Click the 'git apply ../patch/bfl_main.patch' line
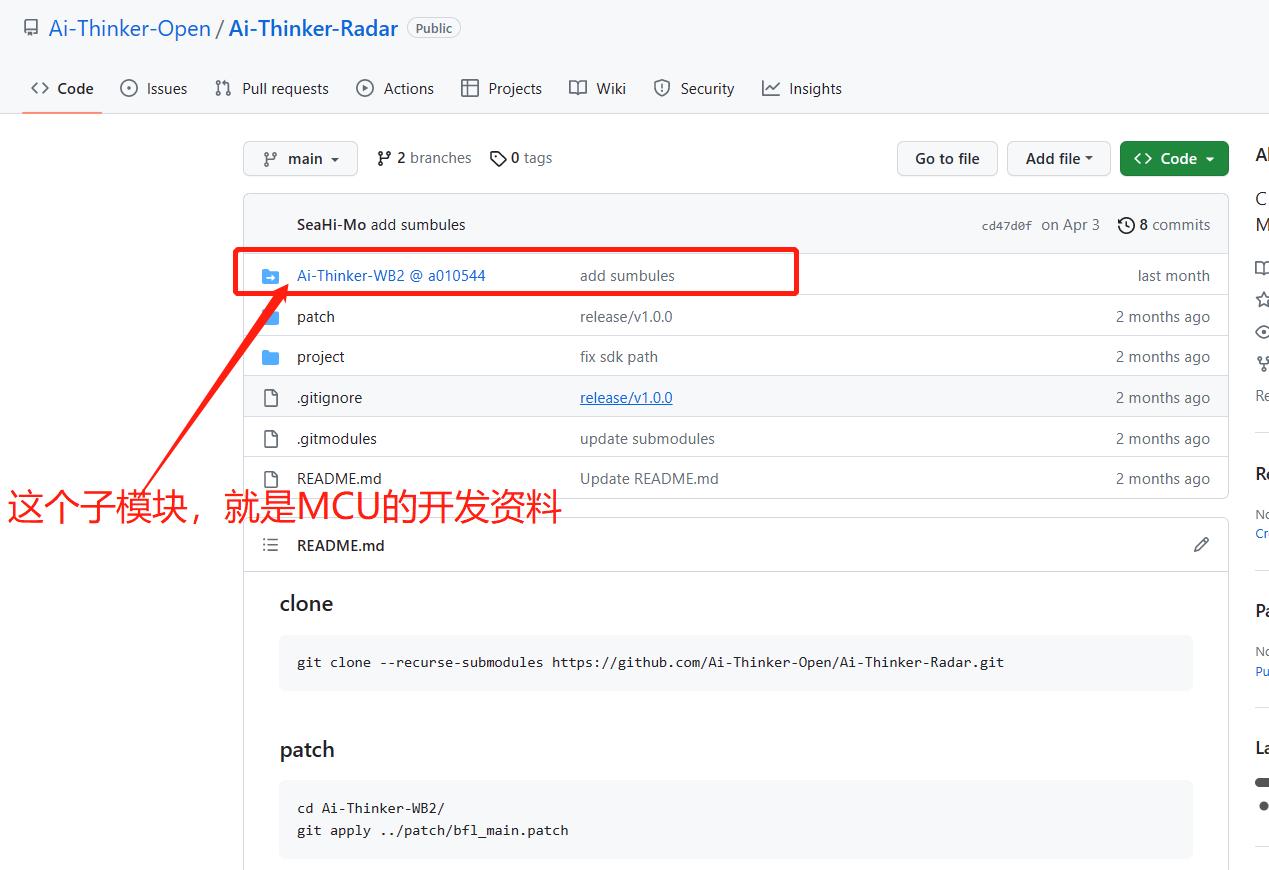Screen dimensions: 1269x870 pyautogui.click(x=433, y=830)
